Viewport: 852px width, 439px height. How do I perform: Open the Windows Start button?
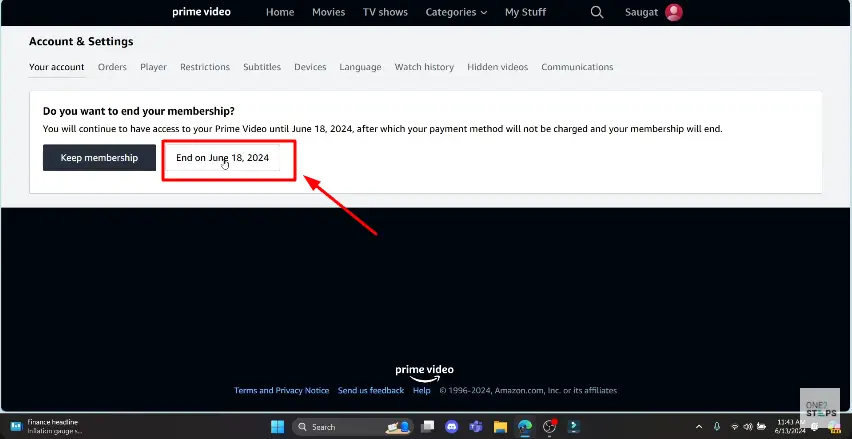[x=277, y=427]
